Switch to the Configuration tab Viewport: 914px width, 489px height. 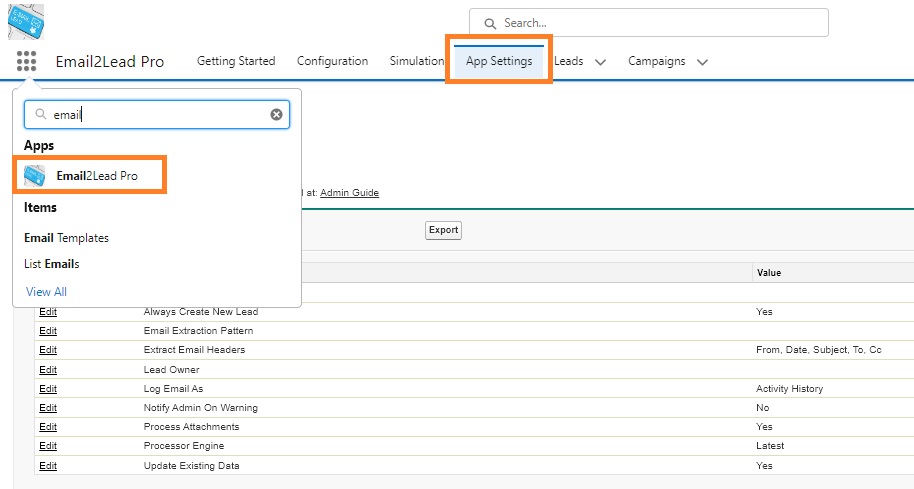pyautogui.click(x=332, y=61)
